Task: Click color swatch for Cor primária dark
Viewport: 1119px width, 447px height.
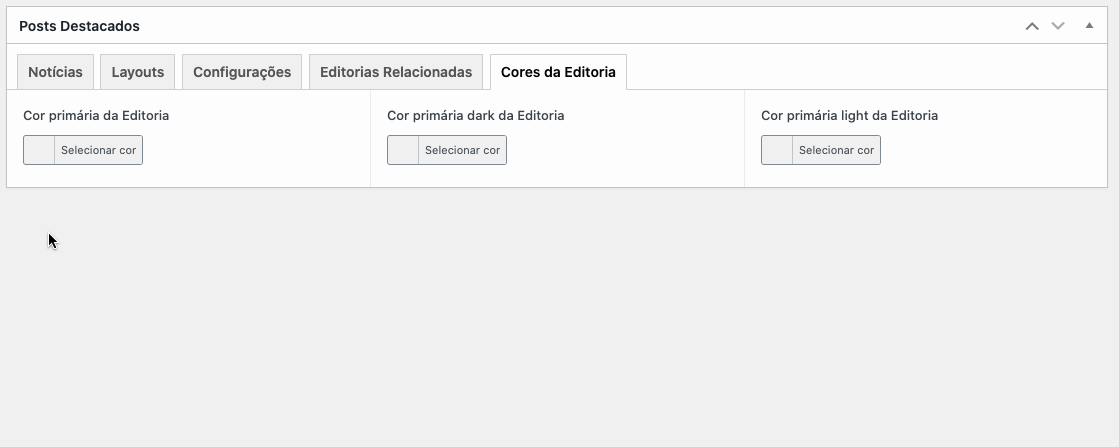Action: tap(403, 150)
